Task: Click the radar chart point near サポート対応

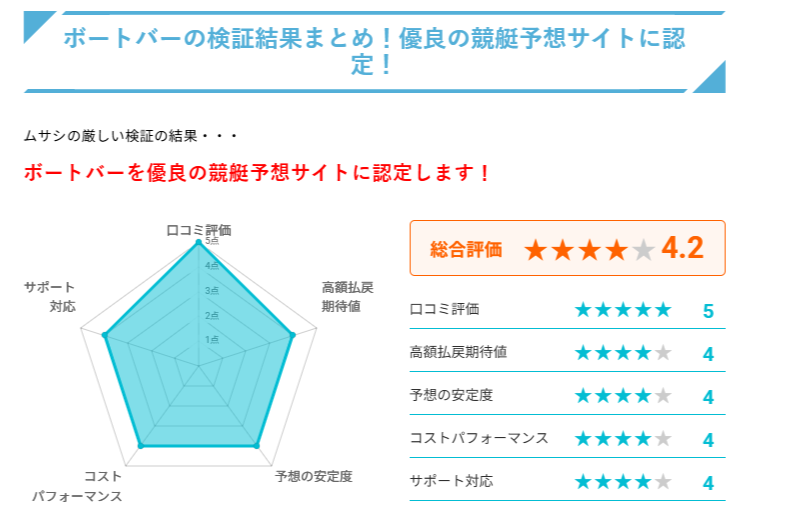Action: click(x=105, y=335)
